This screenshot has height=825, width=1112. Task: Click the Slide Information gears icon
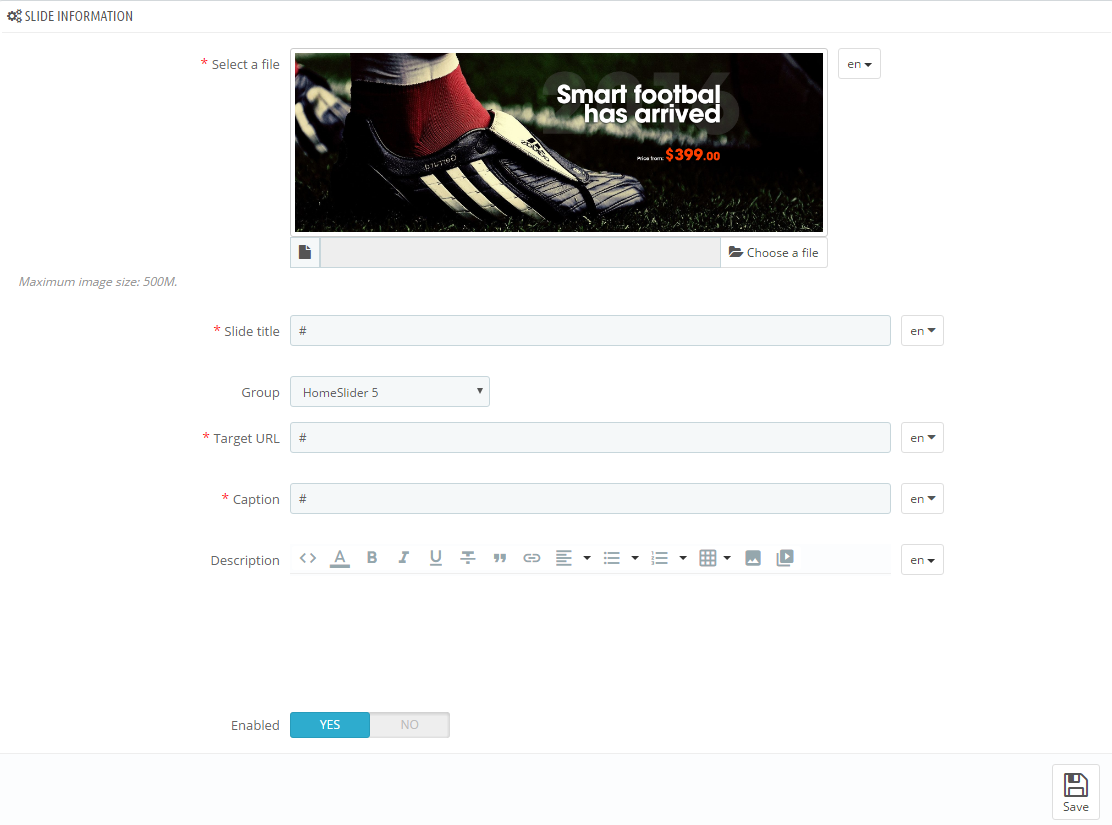pos(14,16)
